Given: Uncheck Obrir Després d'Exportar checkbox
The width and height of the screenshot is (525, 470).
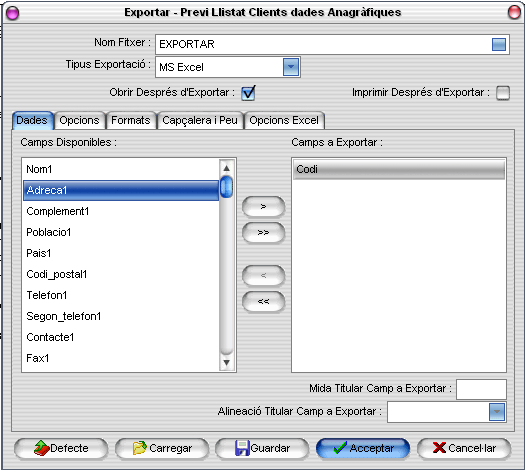Looking at the screenshot, I should pyautogui.click(x=248, y=93).
